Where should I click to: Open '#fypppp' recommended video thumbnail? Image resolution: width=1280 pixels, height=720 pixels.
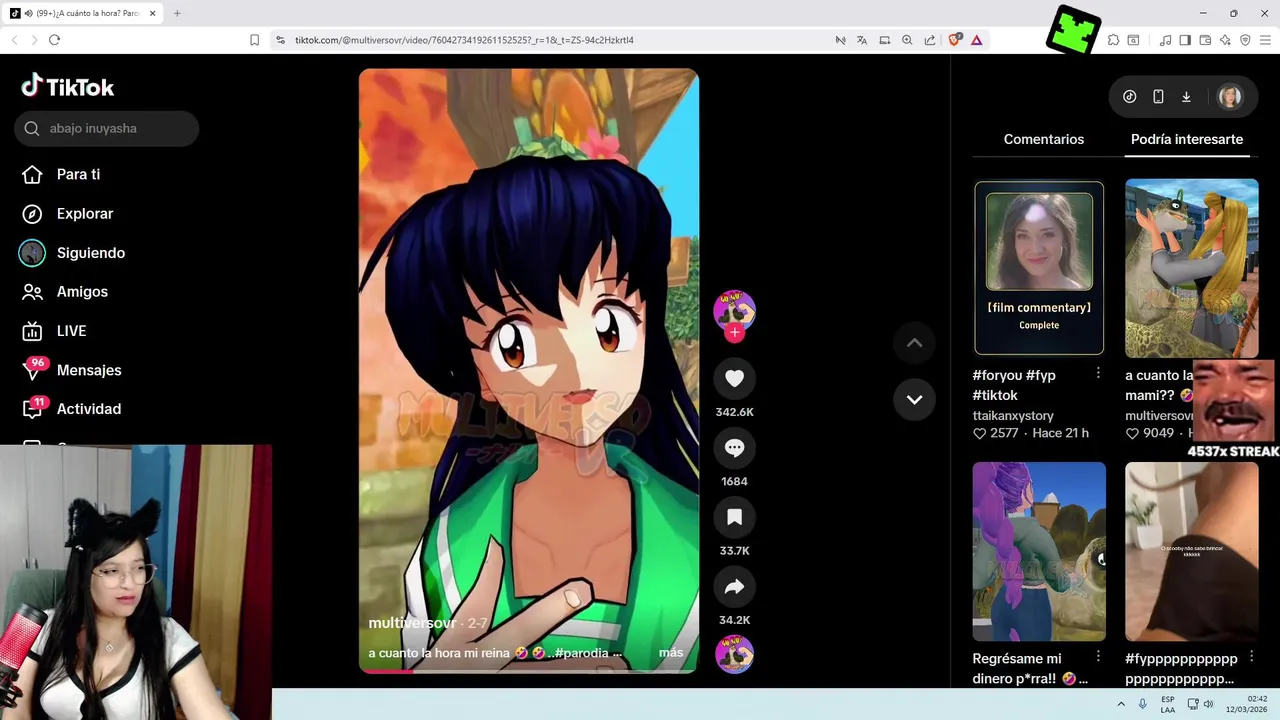[1192, 551]
